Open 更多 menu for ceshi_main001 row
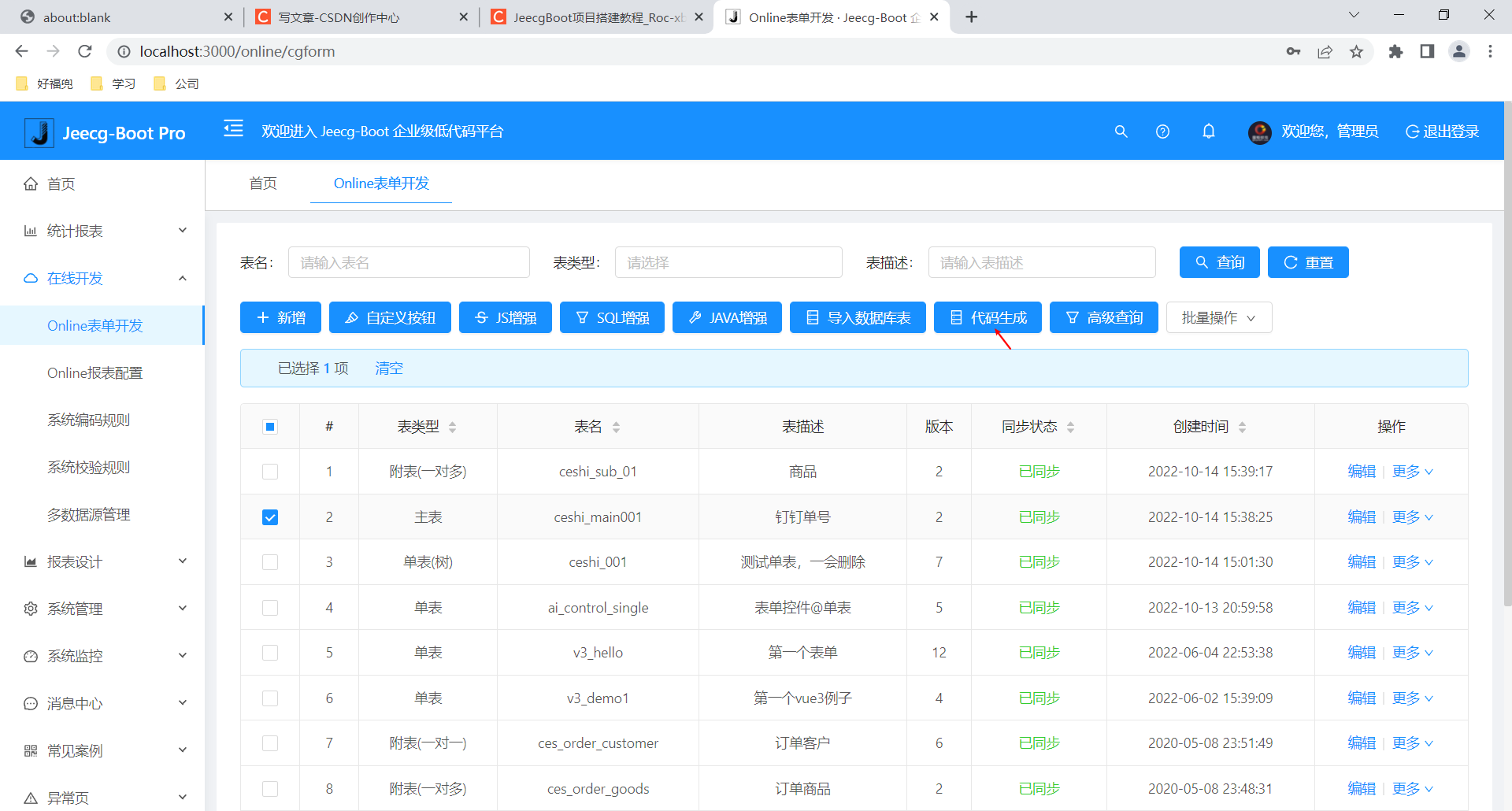 [1413, 517]
